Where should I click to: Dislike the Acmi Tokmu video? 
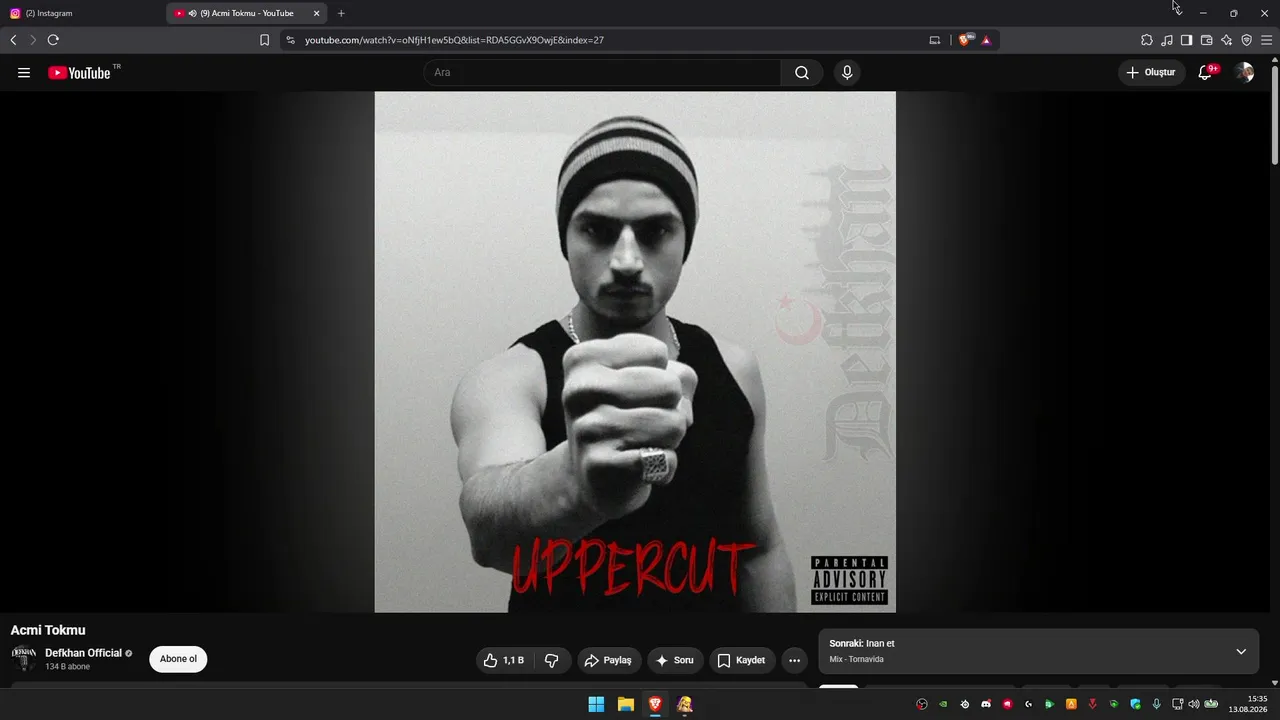tap(552, 660)
